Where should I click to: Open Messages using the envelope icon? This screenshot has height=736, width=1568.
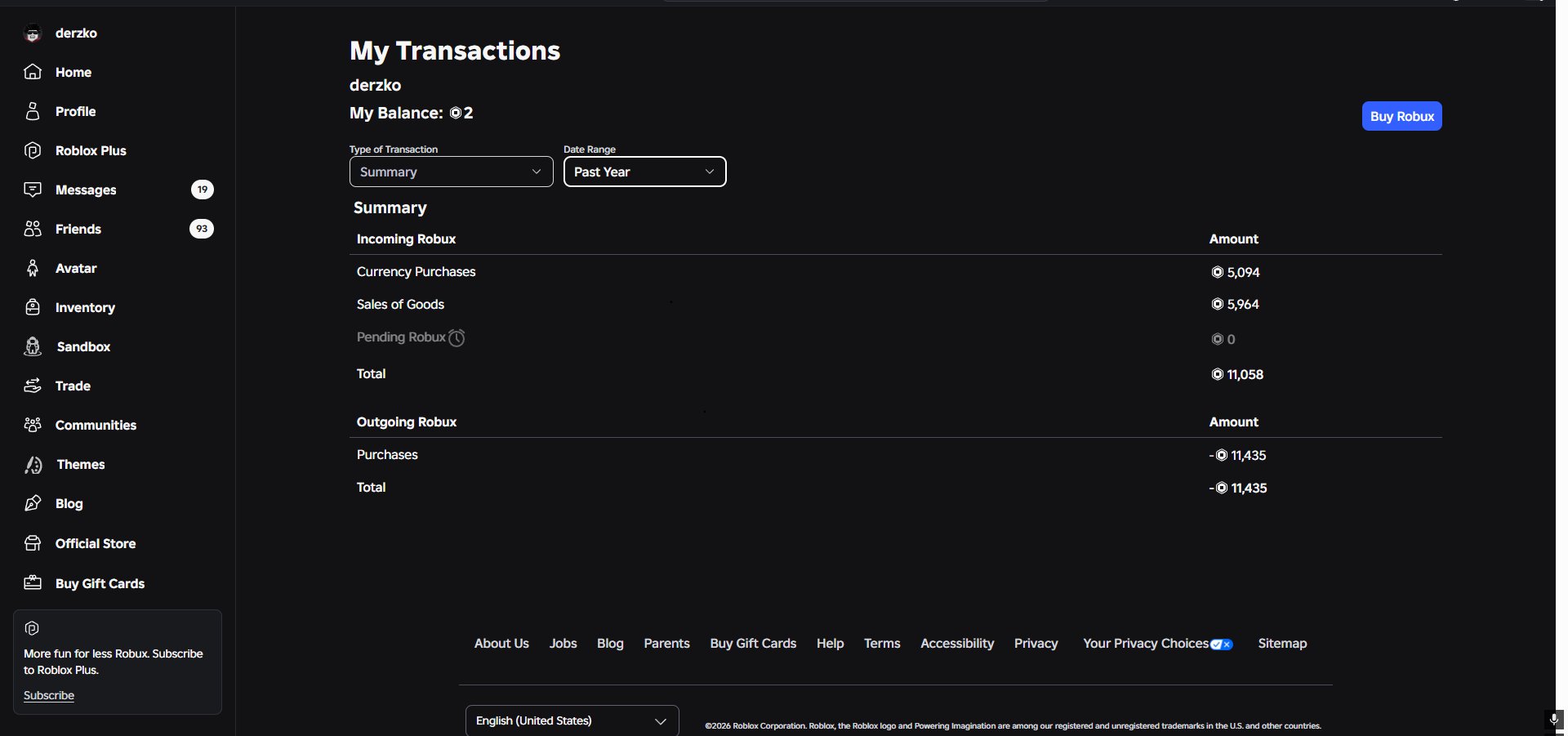33,190
